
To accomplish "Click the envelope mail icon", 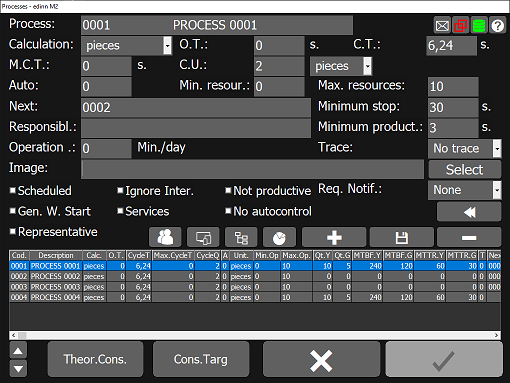I will (442, 25).
